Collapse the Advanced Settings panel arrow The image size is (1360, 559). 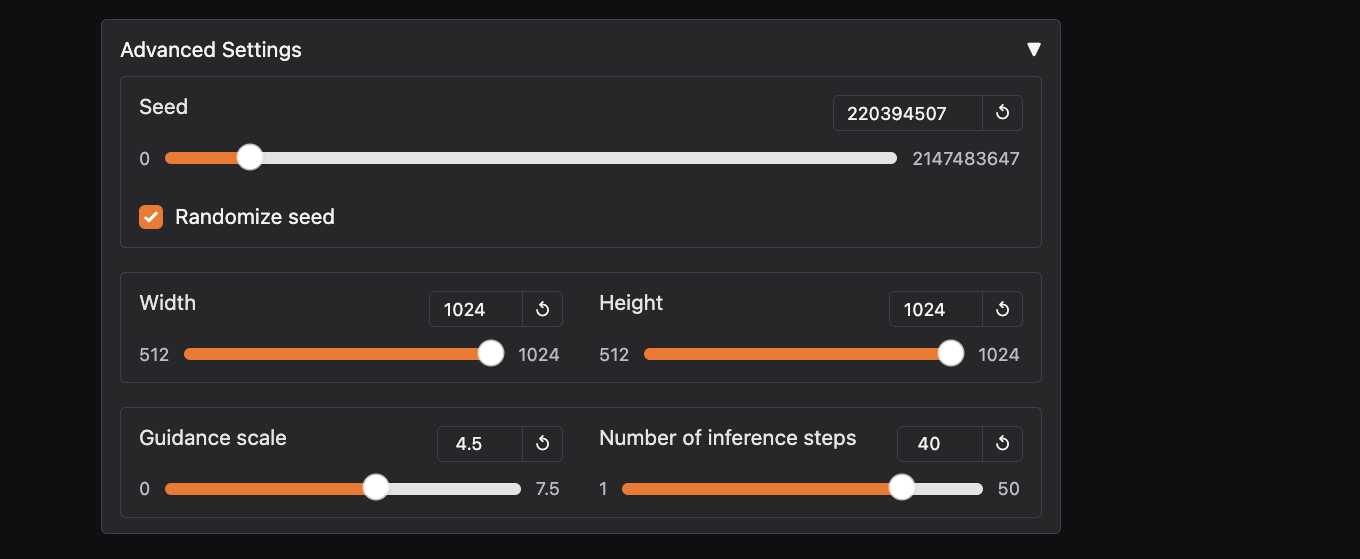[1034, 49]
